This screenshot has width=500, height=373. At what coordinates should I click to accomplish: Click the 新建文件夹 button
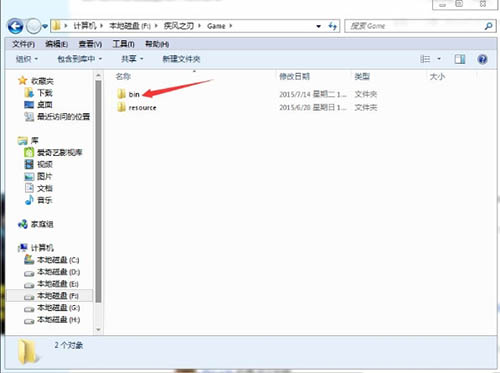tap(181, 59)
